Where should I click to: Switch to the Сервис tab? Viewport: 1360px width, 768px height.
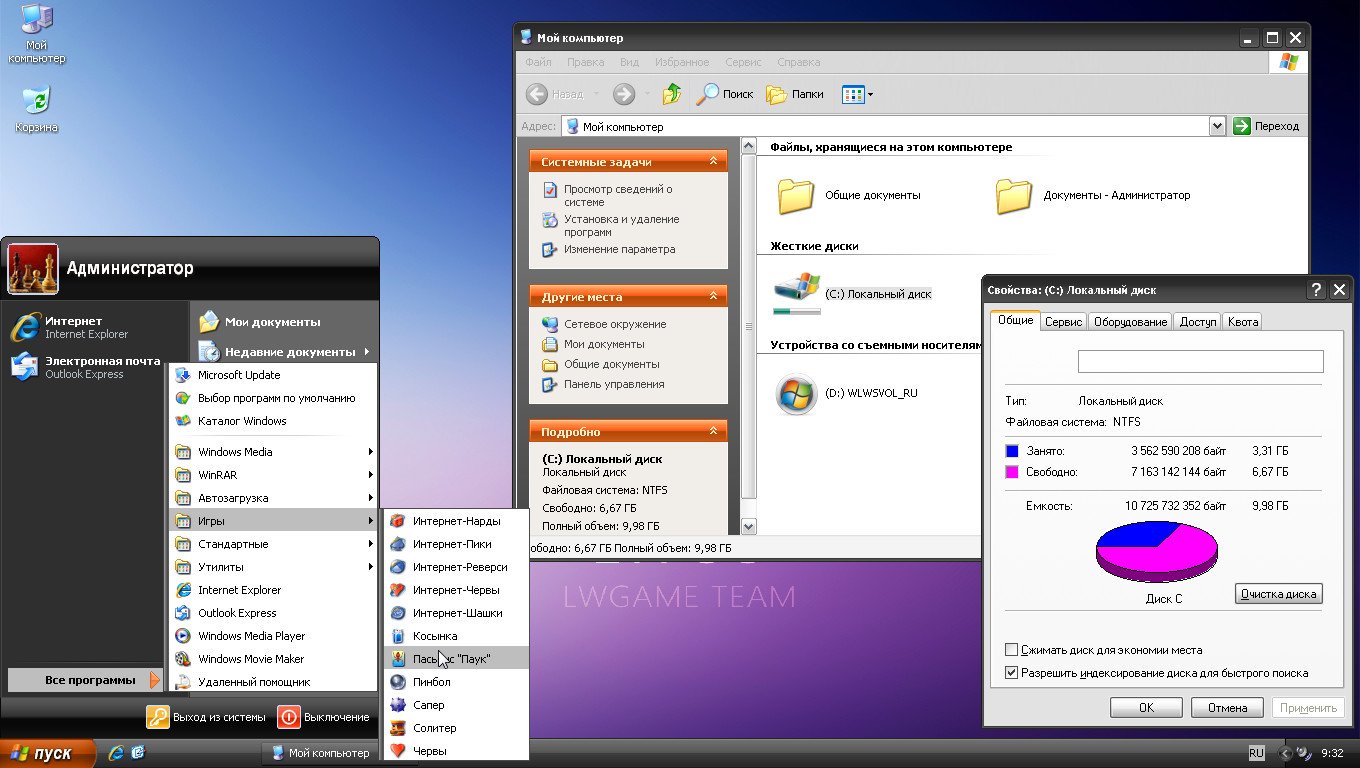point(1063,322)
